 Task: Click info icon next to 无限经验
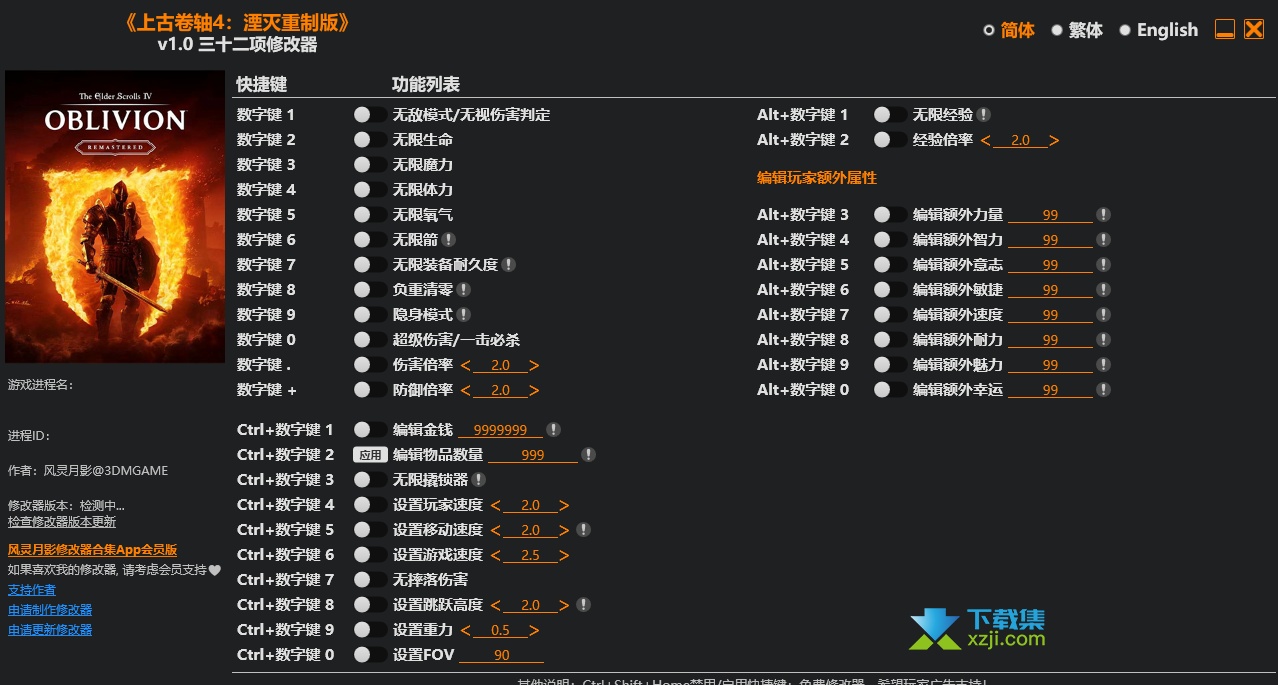click(x=984, y=115)
